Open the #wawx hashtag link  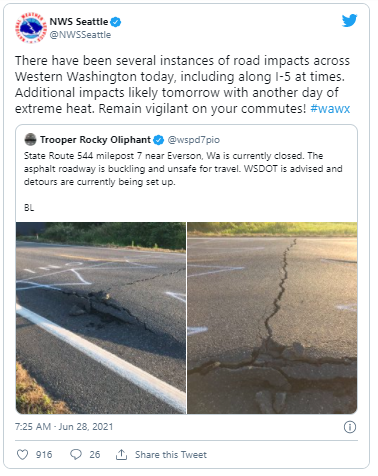(x=330, y=109)
